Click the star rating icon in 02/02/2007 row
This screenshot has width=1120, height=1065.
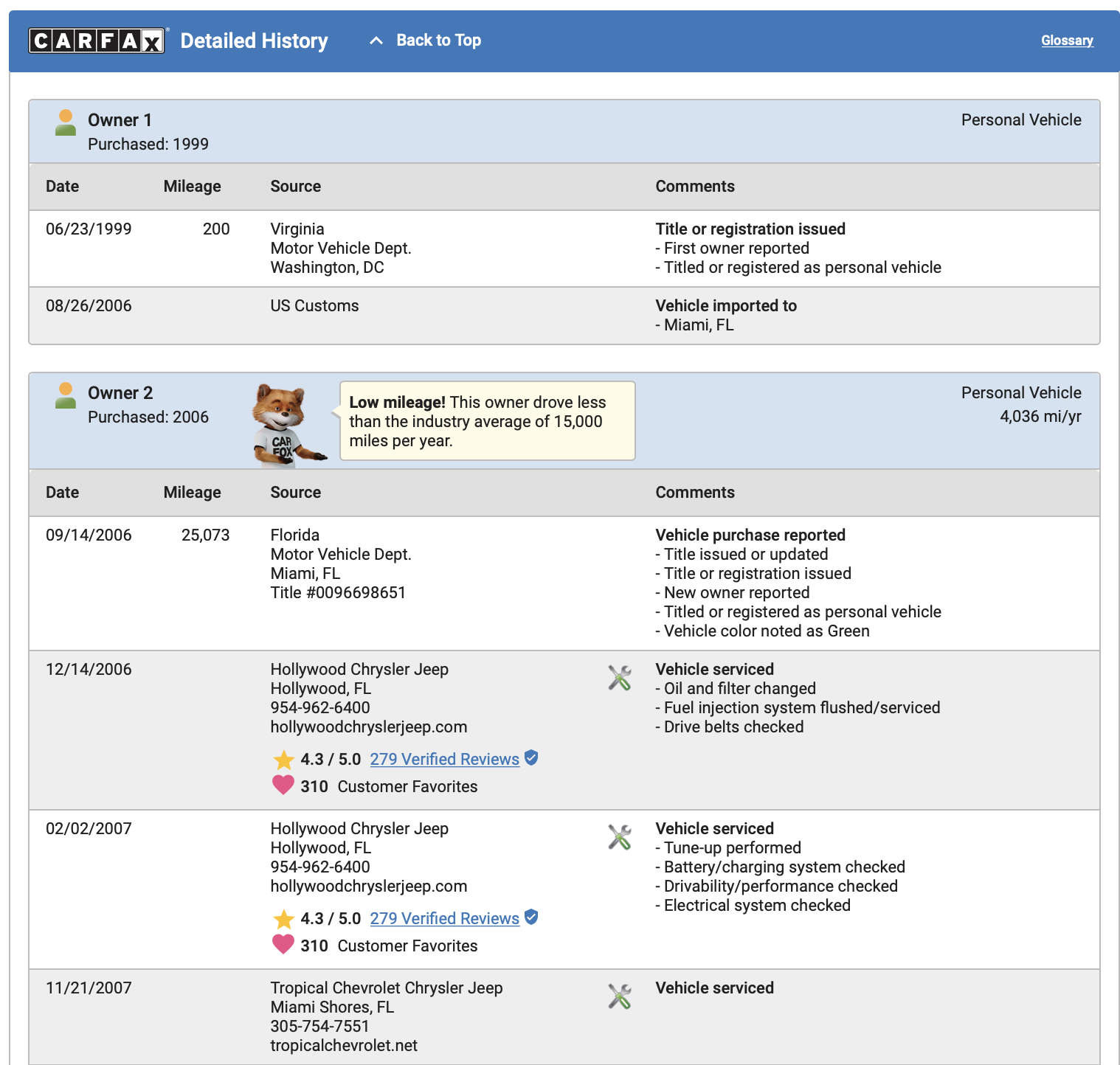tap(283, 919)
